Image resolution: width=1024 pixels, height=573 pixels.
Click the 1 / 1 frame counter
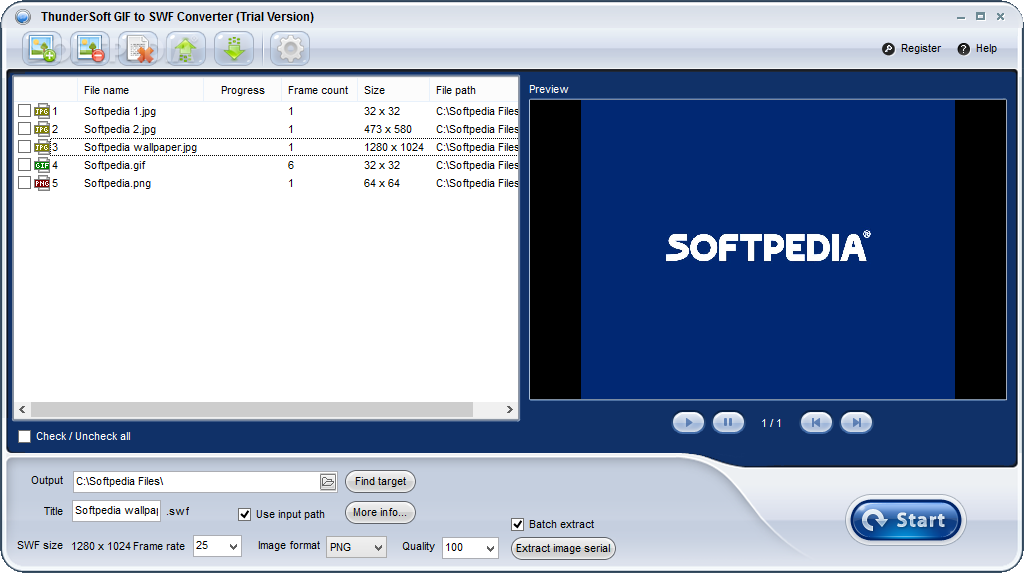coord(771,423)
